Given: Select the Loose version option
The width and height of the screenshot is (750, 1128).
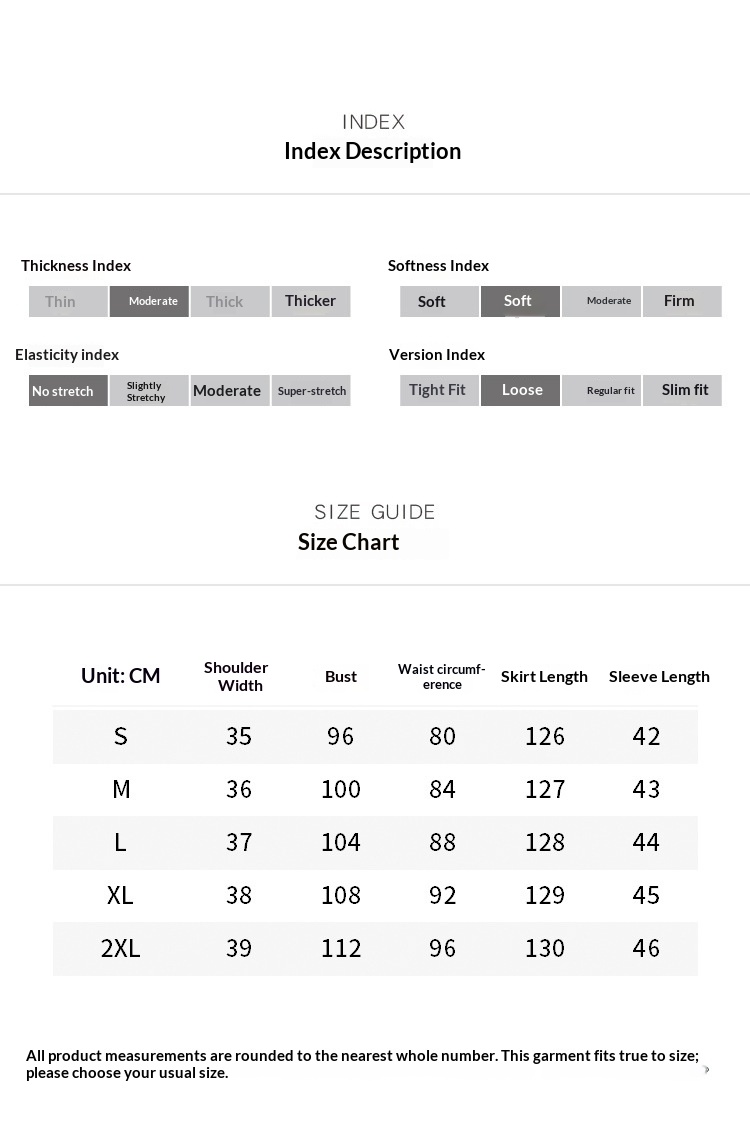Looking at the screenshot, I should 520,390.
